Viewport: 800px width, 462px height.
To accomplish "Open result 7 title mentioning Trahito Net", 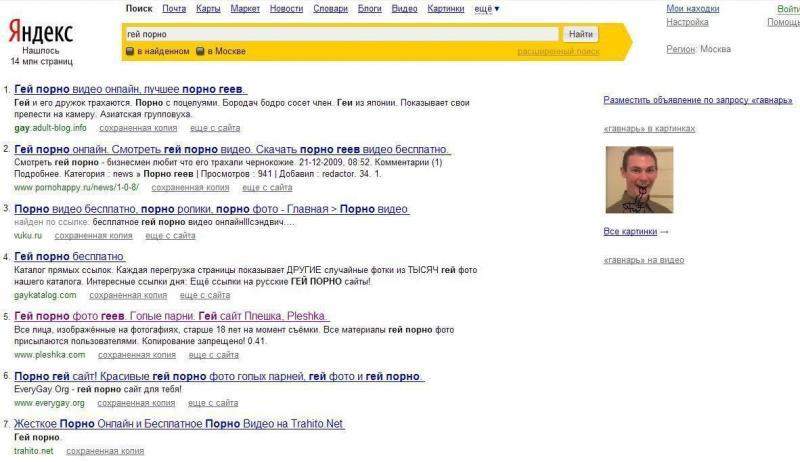I will pos(180,424).
